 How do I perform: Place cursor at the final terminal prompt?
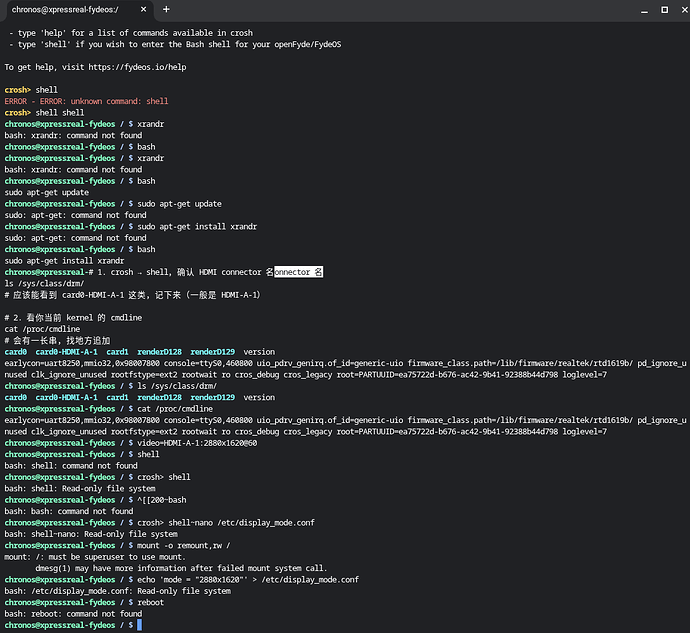(139, 625)
